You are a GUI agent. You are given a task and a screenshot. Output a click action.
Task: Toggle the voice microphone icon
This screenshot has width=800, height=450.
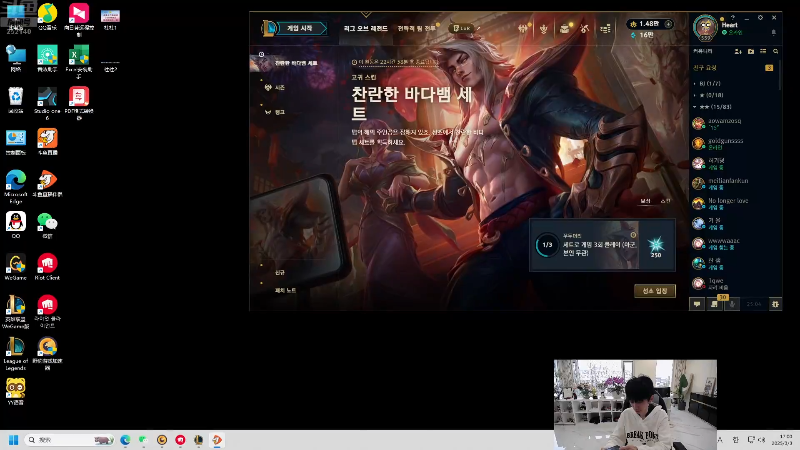coord(732,304)
